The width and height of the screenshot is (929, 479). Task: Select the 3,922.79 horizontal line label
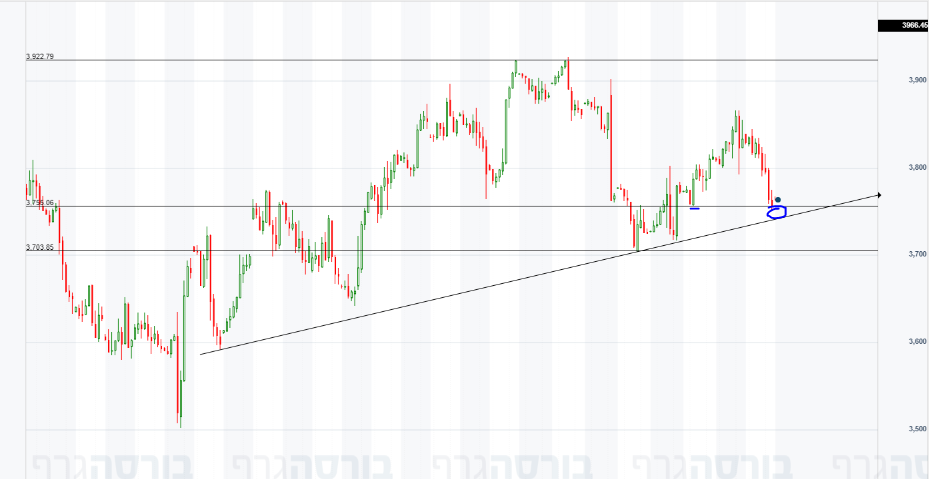pos(40,57)
